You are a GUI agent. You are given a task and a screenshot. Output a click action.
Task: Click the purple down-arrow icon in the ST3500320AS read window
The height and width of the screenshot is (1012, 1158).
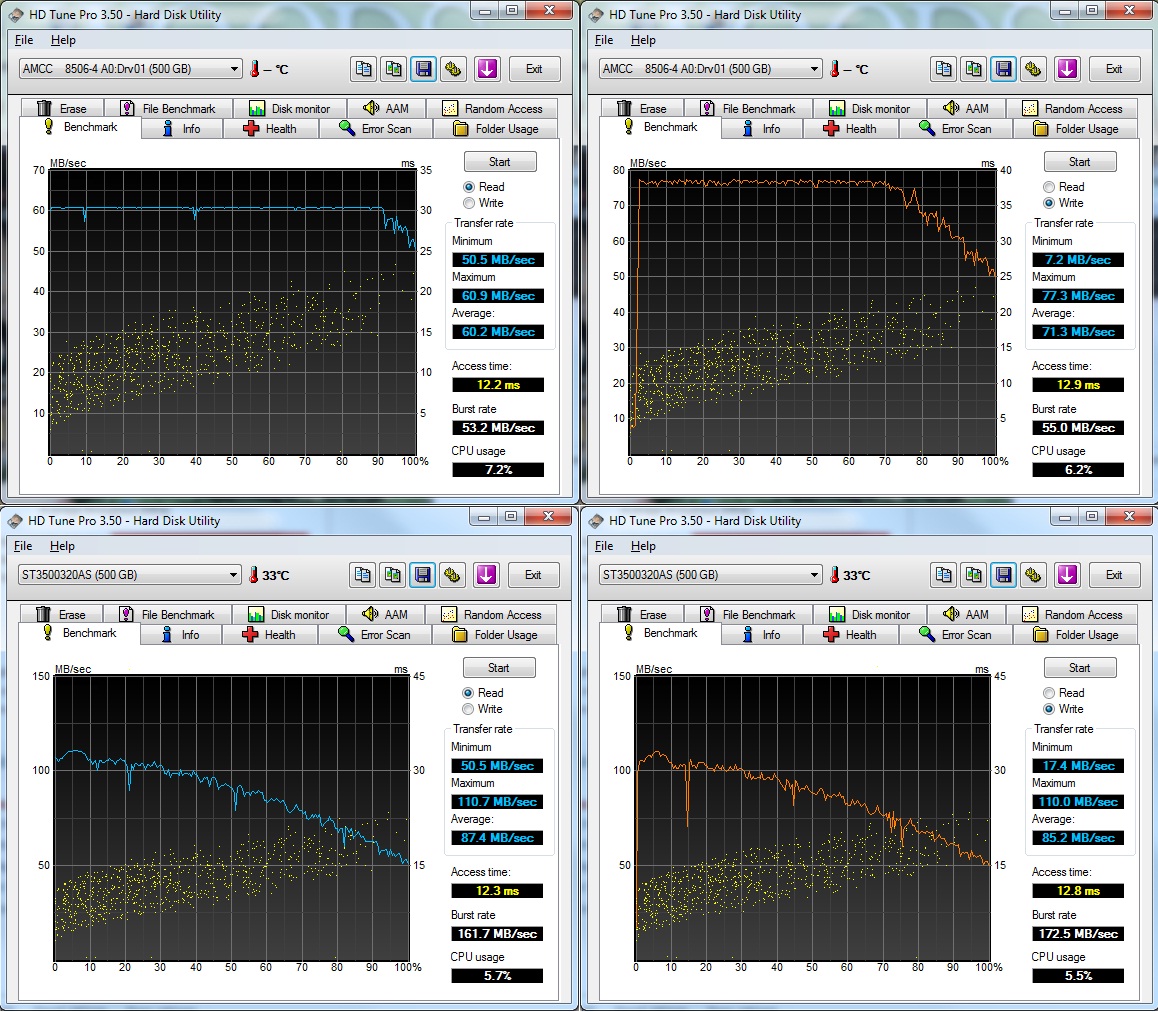point(486,575)
